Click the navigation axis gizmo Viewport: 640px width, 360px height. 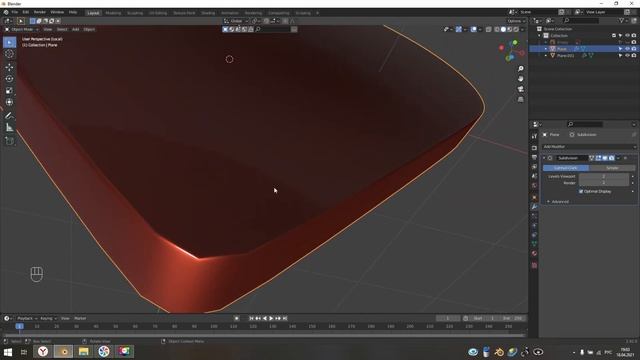(511, 51)
